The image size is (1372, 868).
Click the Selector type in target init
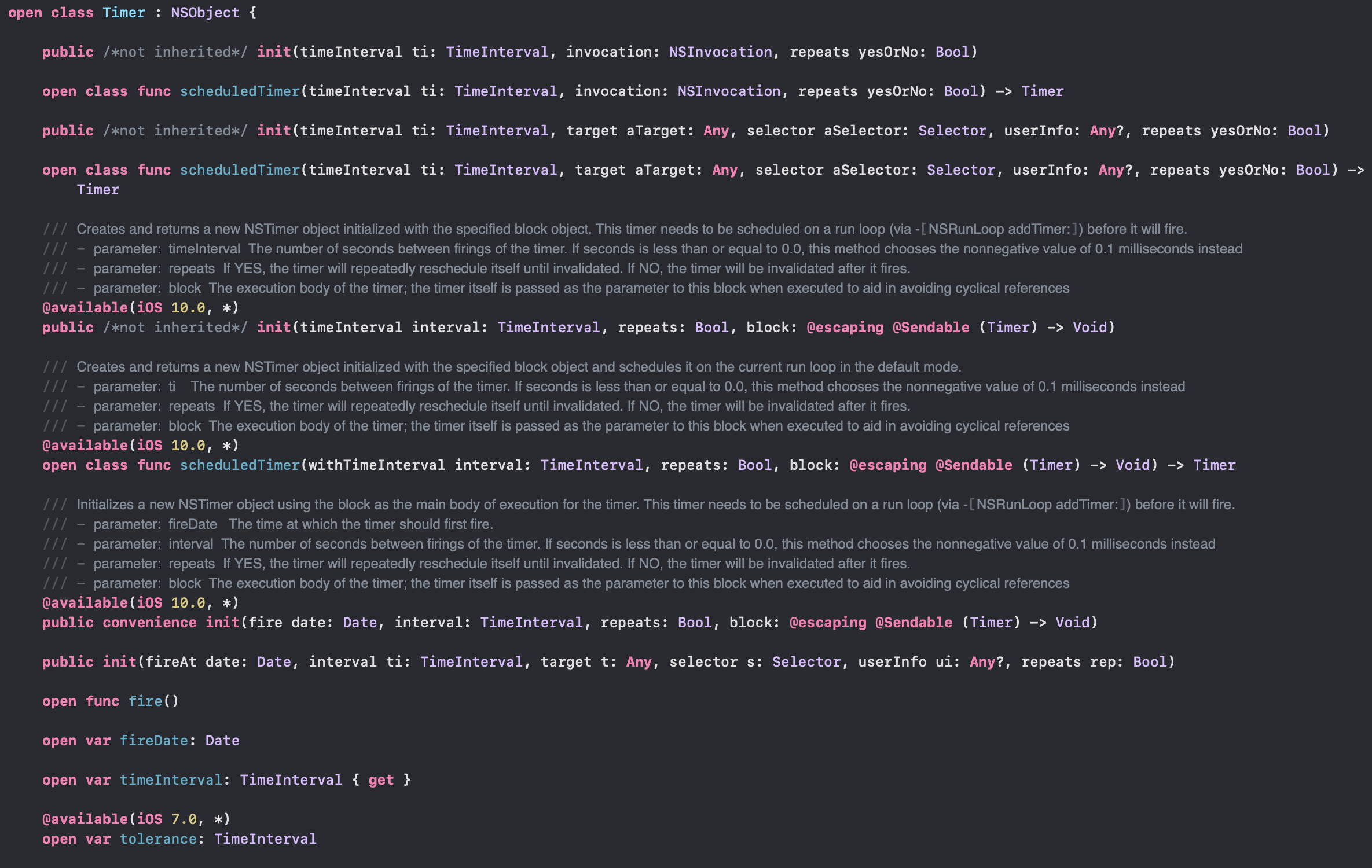pyautogui.click(x=952, y=131)
